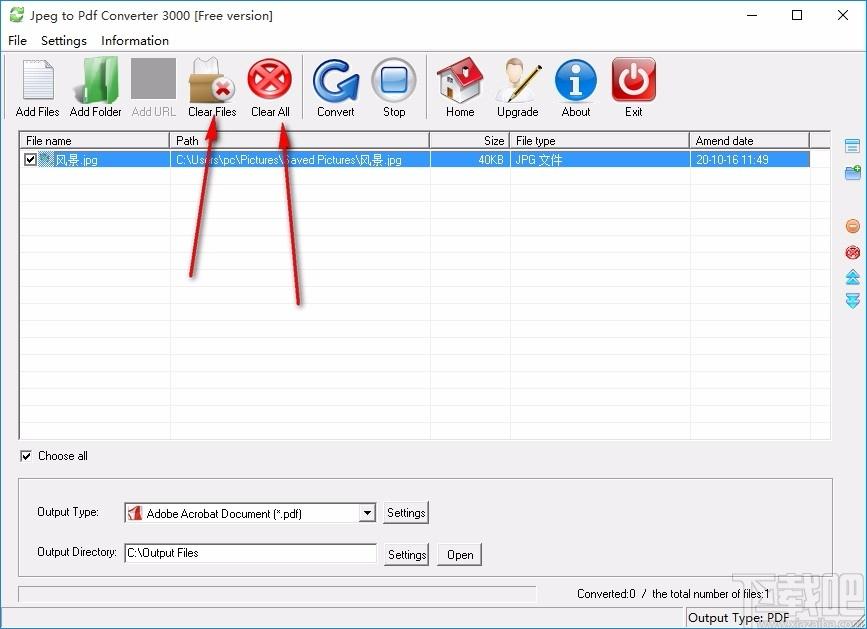Uncheck the 风景.jpg file checkbox
The image size is (867, 629).
[x=30, y=160]
